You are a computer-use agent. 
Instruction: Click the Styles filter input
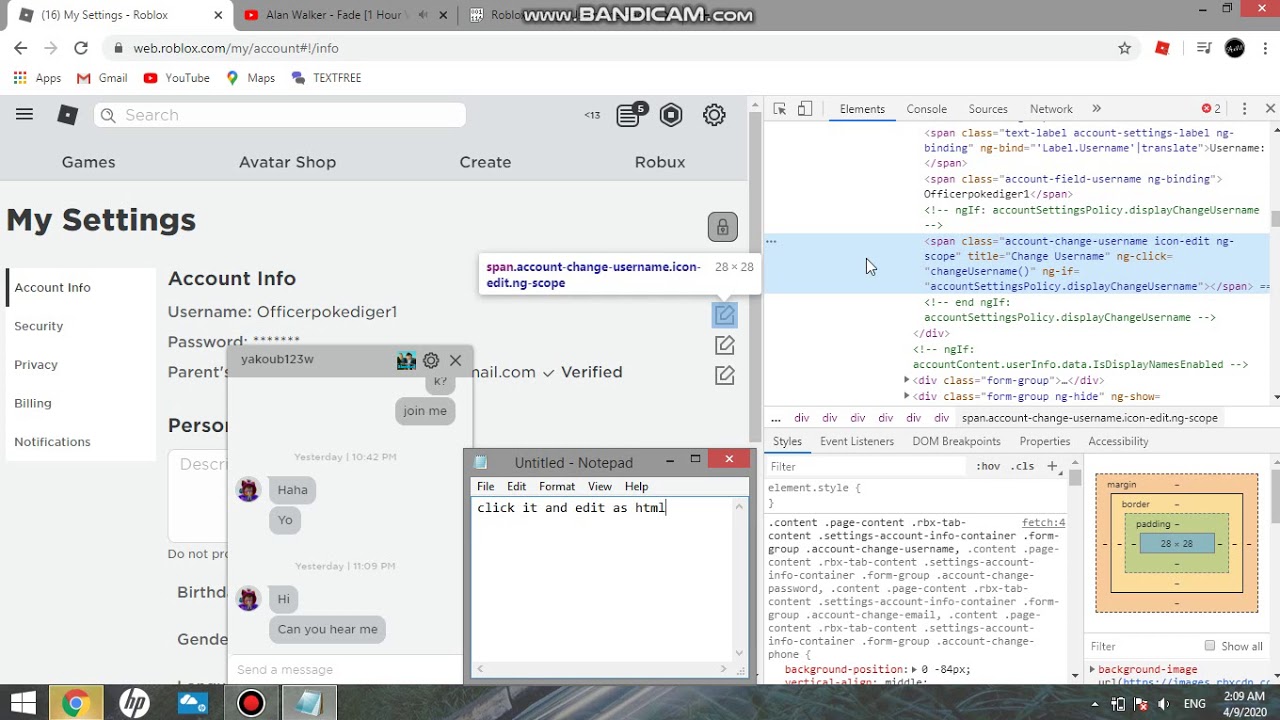click(x=868, y=467)
